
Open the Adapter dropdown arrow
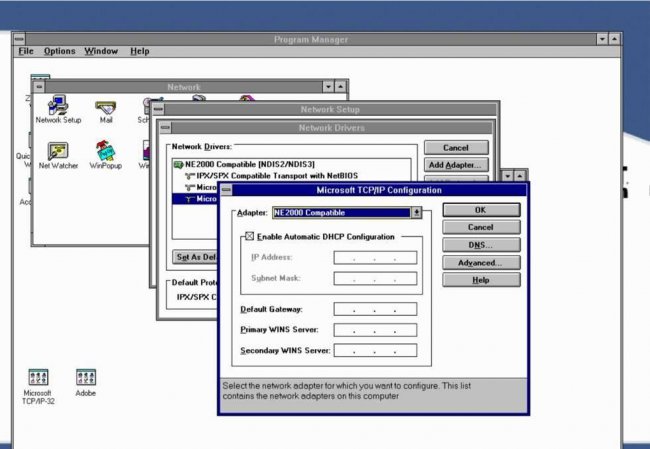click(416, 213)
